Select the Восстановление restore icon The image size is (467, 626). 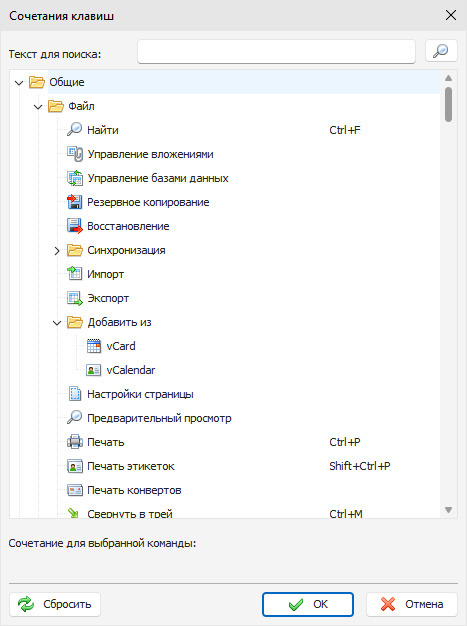pos(75,226)
